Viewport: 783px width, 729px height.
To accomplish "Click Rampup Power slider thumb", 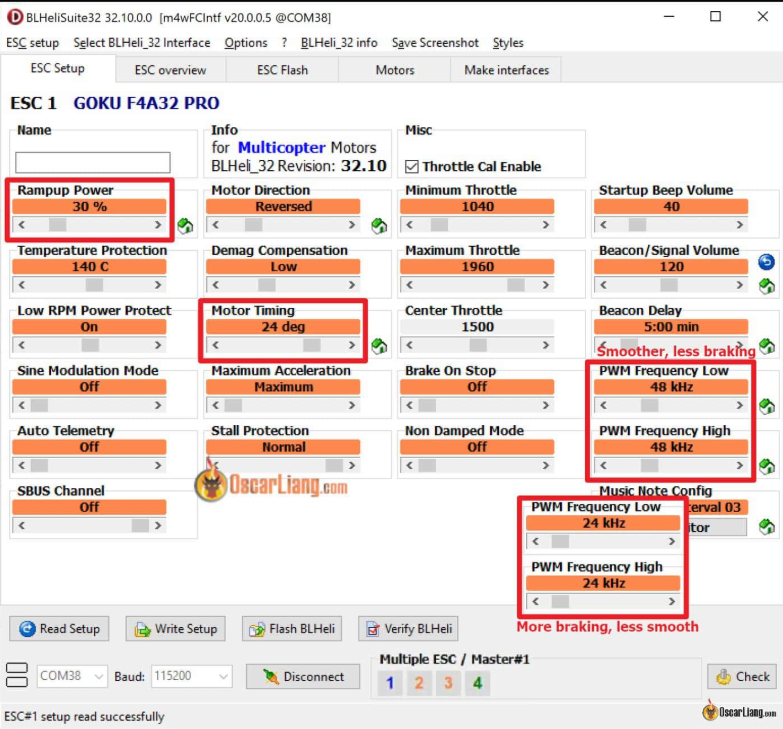I will click(57, 225).
